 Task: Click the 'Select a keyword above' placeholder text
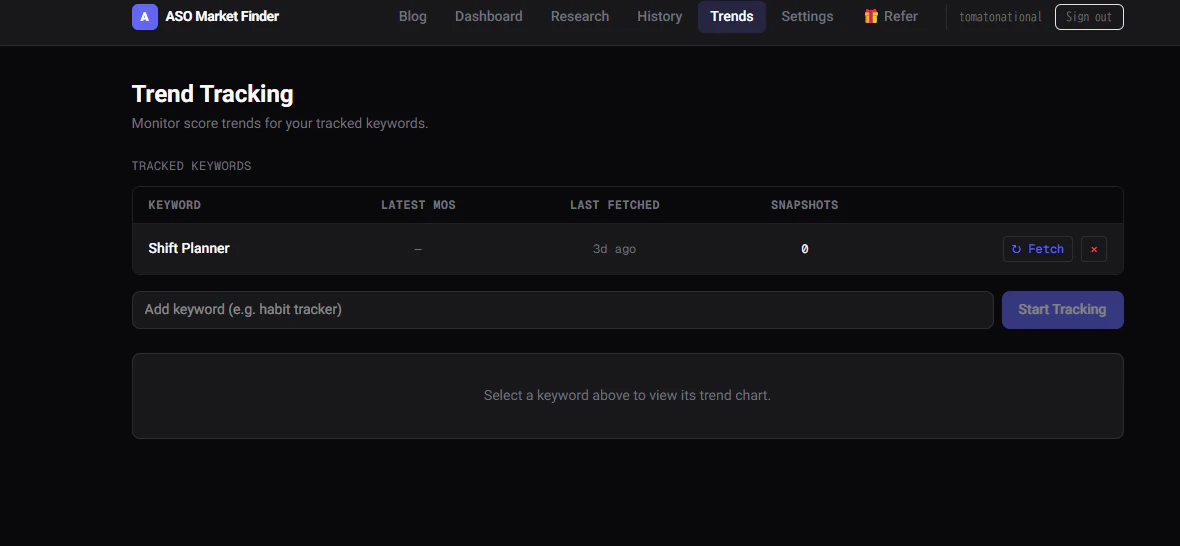click(627, 395)
